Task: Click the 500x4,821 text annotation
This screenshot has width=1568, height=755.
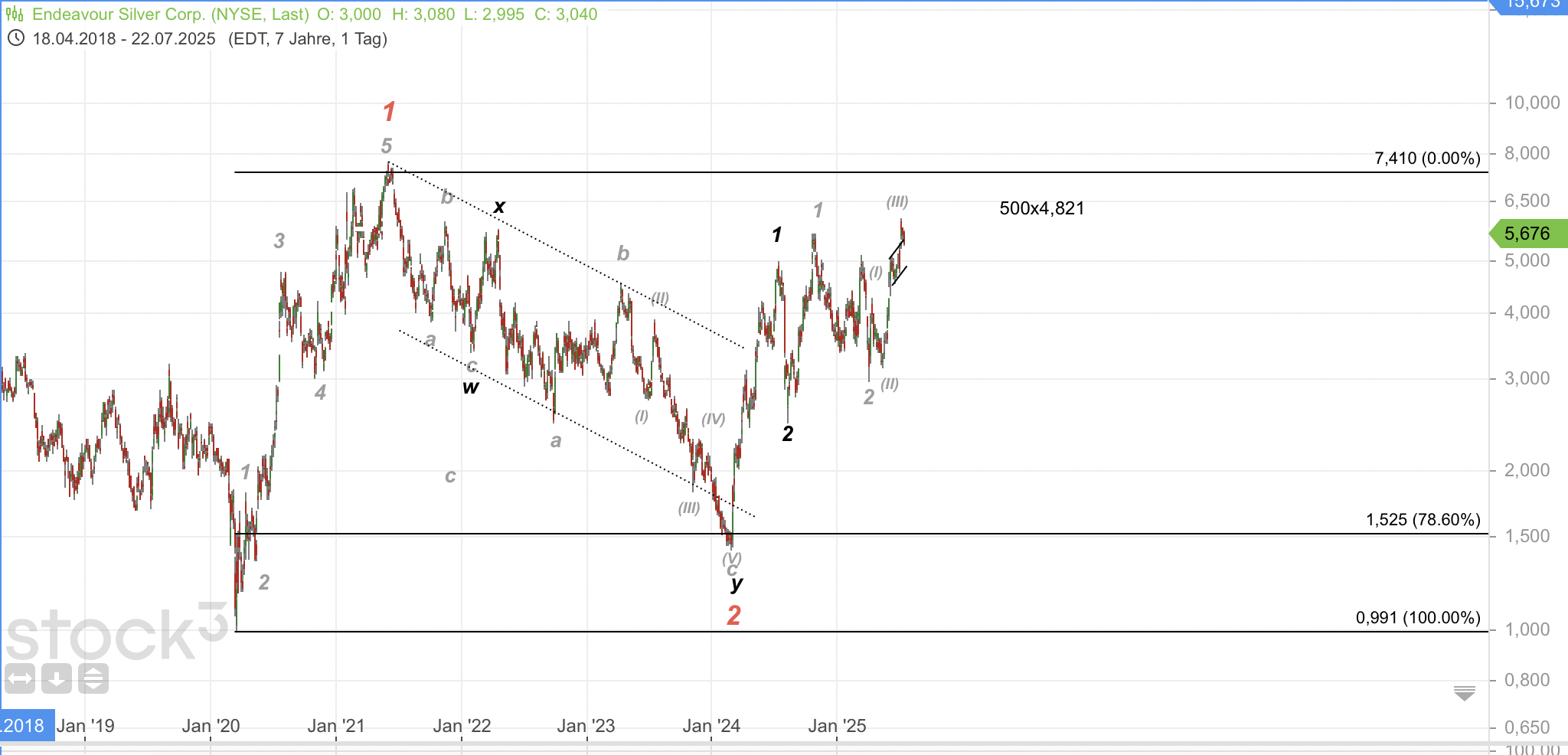Action: 1042,208
